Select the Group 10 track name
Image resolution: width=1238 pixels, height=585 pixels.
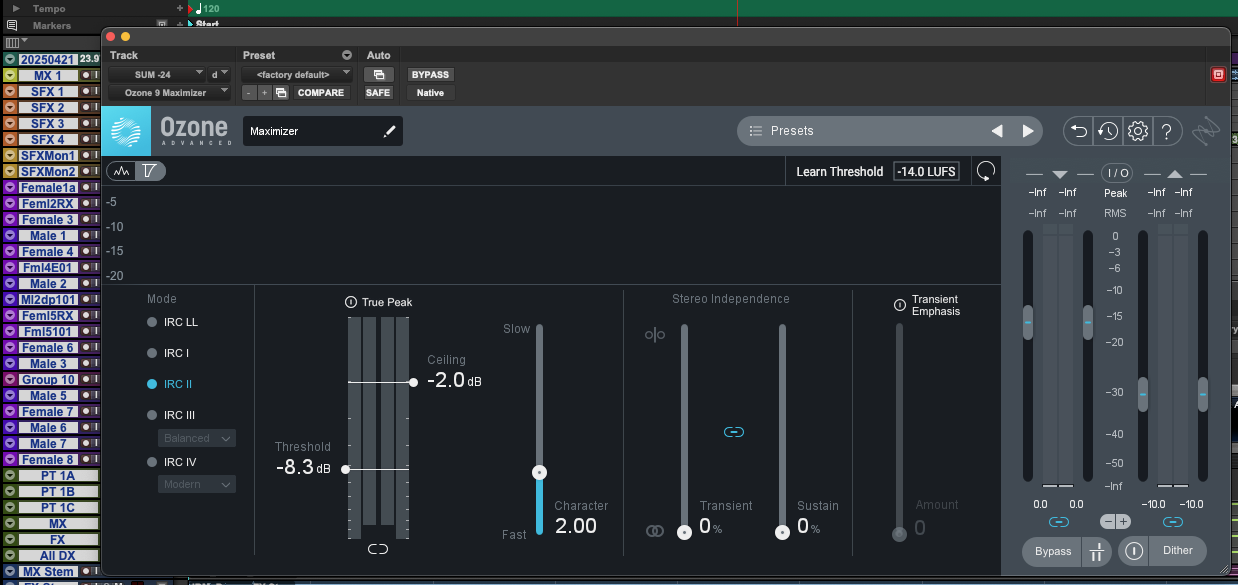pos(48,380)
